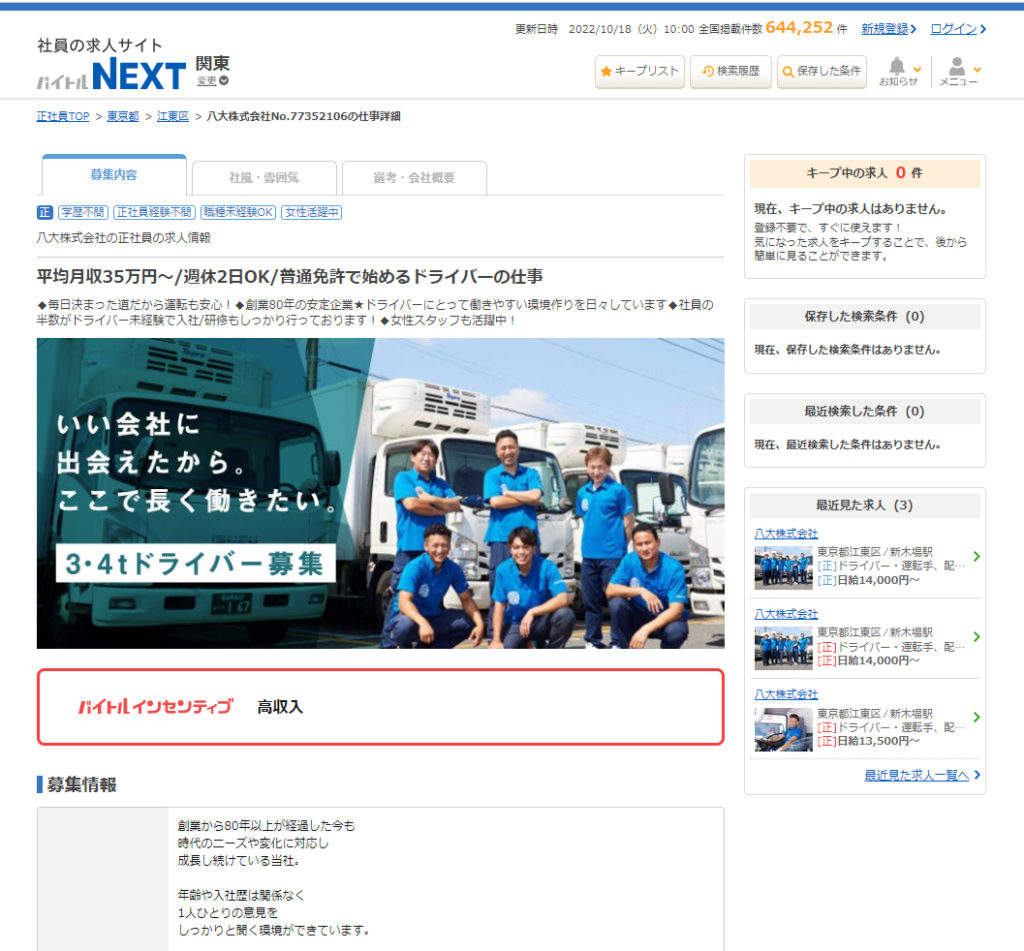Select the 女性活躍中 filter tag
This screenshot has width=1024, height=951.
(310, 211)
